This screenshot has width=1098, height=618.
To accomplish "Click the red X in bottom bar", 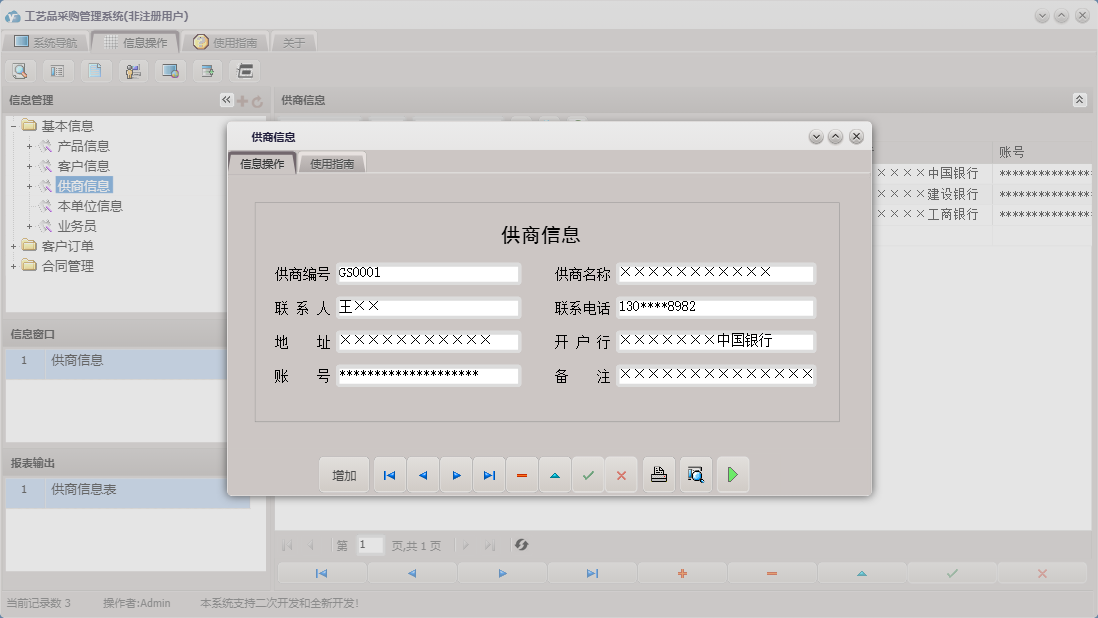I will tap(1042, 573).
